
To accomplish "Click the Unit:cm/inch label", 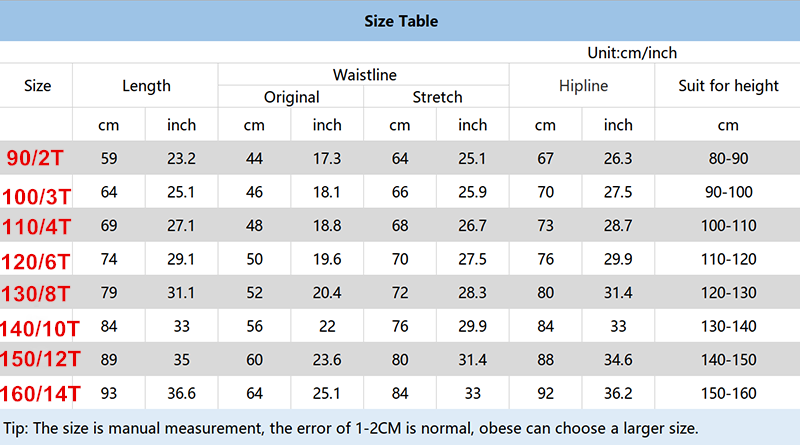I will [x=636, y=53].
